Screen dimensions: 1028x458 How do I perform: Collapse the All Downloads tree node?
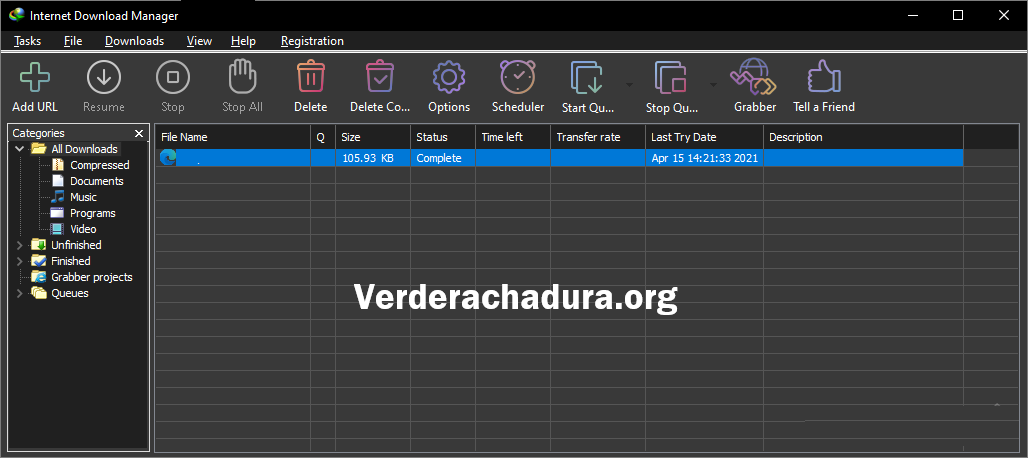20,149
